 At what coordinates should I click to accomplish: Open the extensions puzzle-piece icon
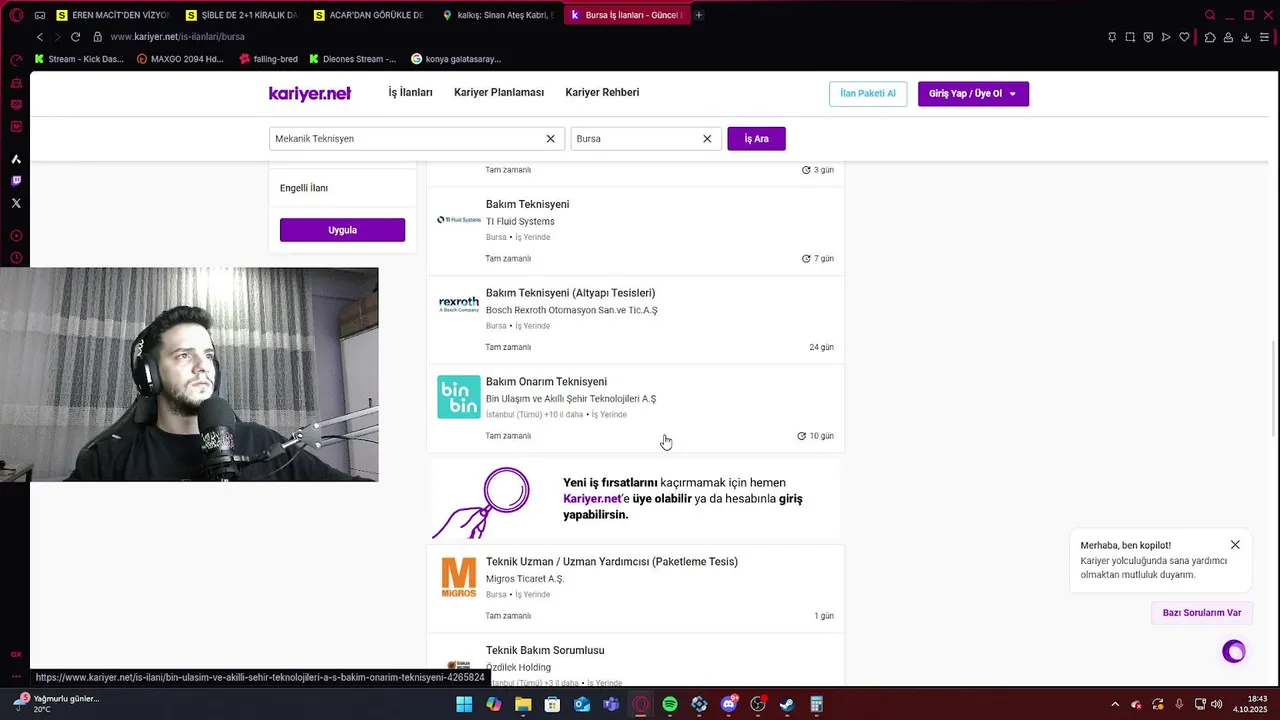click(1210, 37)
